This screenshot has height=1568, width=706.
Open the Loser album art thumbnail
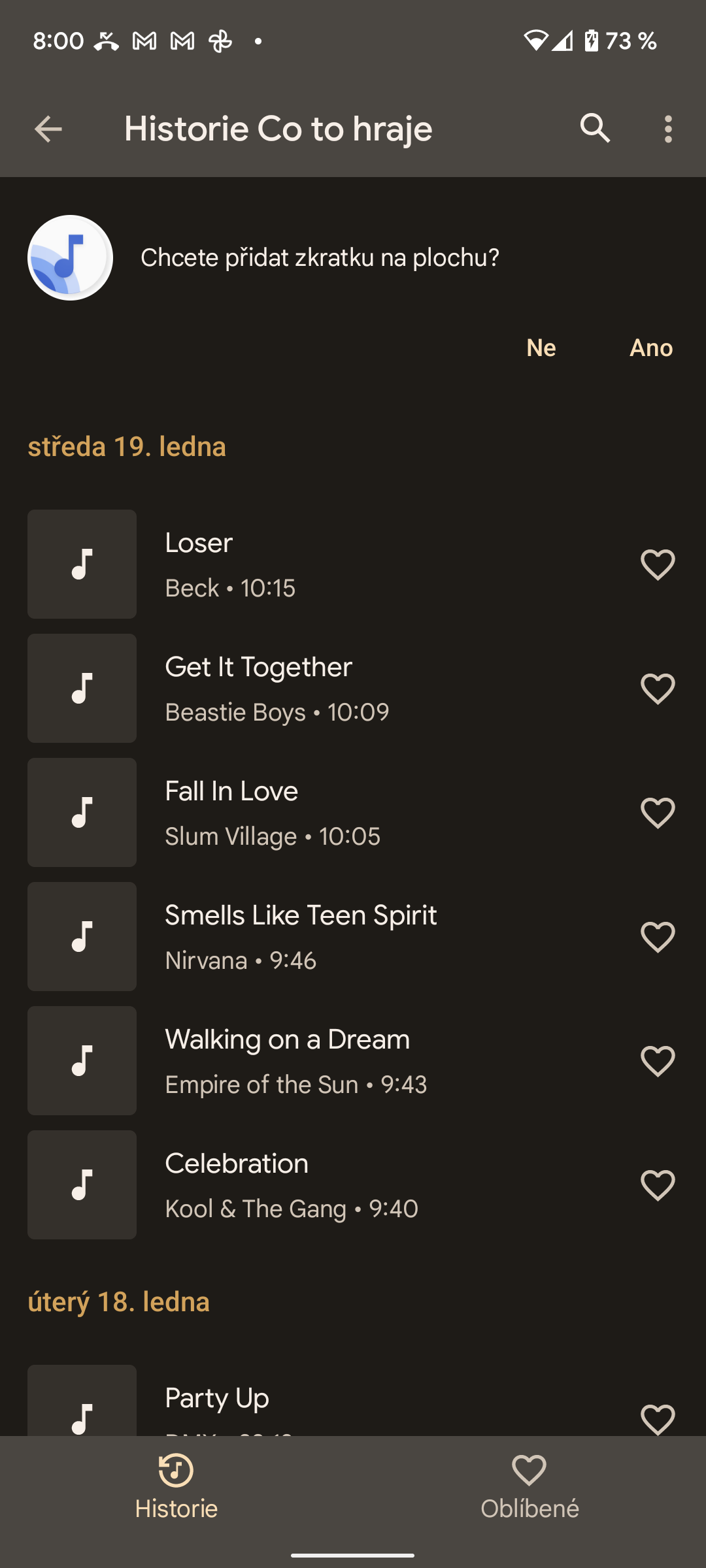click(82, 564)
